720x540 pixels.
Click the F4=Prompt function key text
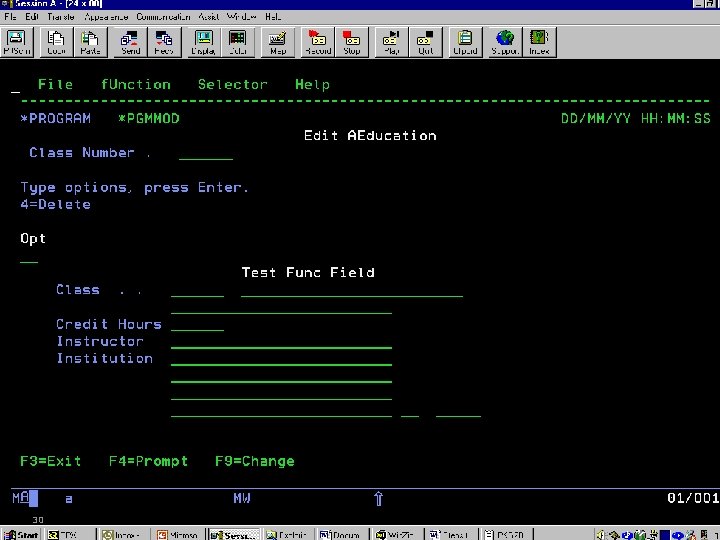click(148, 461)
